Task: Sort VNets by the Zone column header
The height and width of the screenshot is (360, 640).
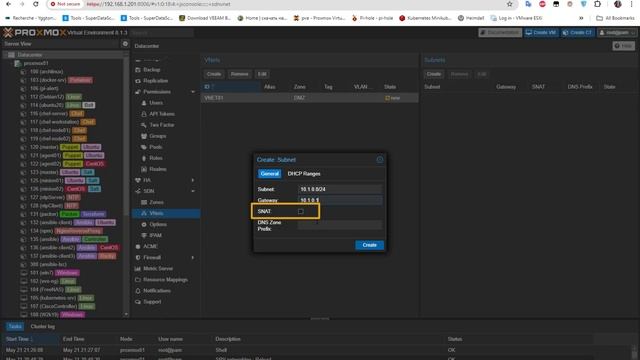Action: [x=300, y=87]
